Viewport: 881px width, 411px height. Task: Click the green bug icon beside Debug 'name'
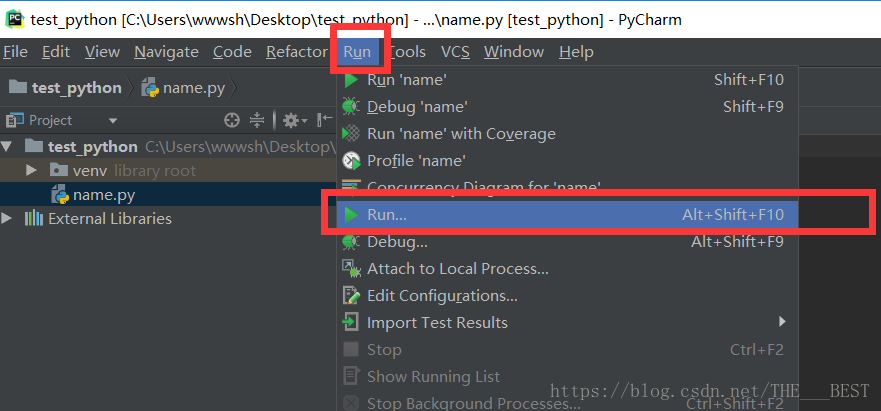coord(351,107)
